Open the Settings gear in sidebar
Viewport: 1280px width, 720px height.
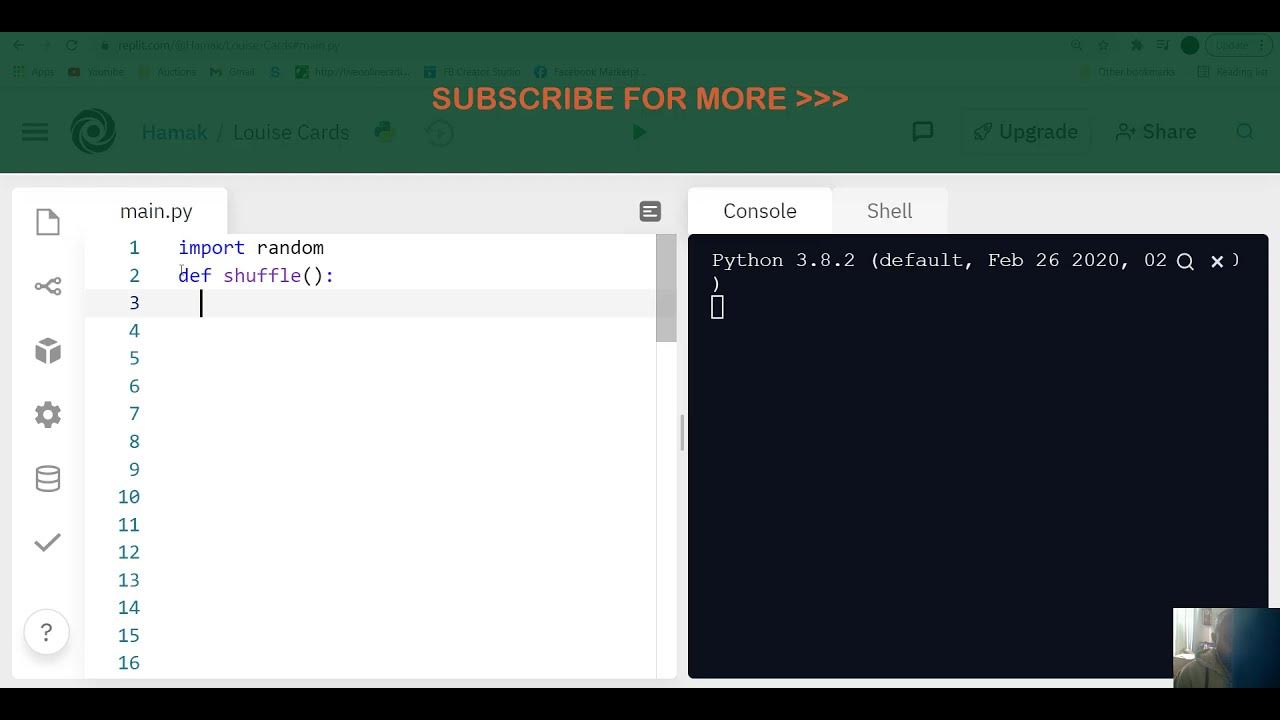[48, 415]
